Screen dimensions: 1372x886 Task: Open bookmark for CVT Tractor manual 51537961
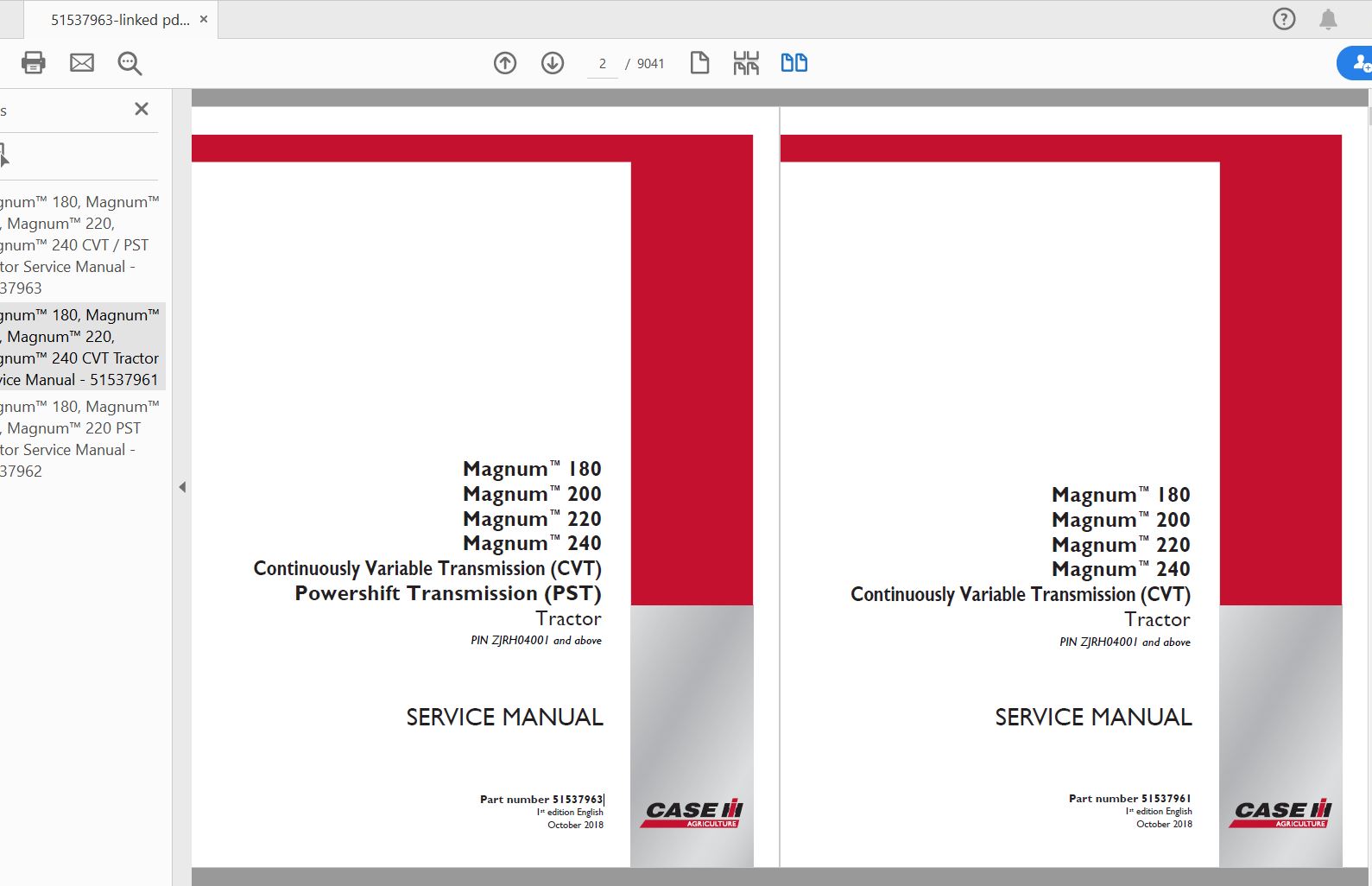tap(79, 347)
